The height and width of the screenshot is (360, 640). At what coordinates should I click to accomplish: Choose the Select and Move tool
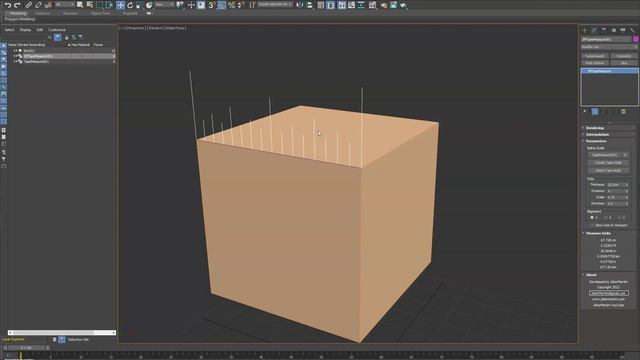[x=120, y=5]
